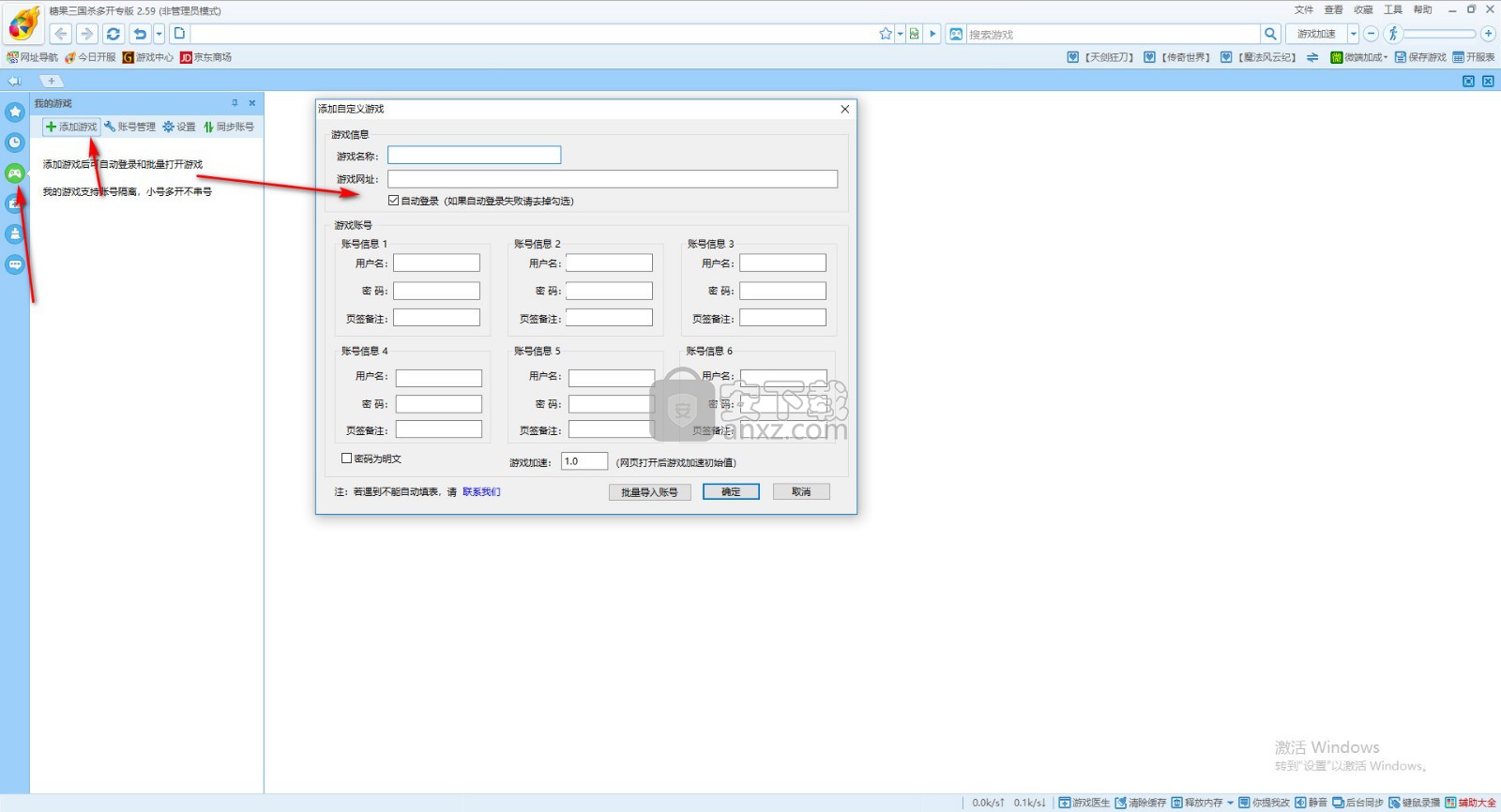Click in the 搜索游戏 search box
The image size is (1501, 812).
pos(1112,34)
